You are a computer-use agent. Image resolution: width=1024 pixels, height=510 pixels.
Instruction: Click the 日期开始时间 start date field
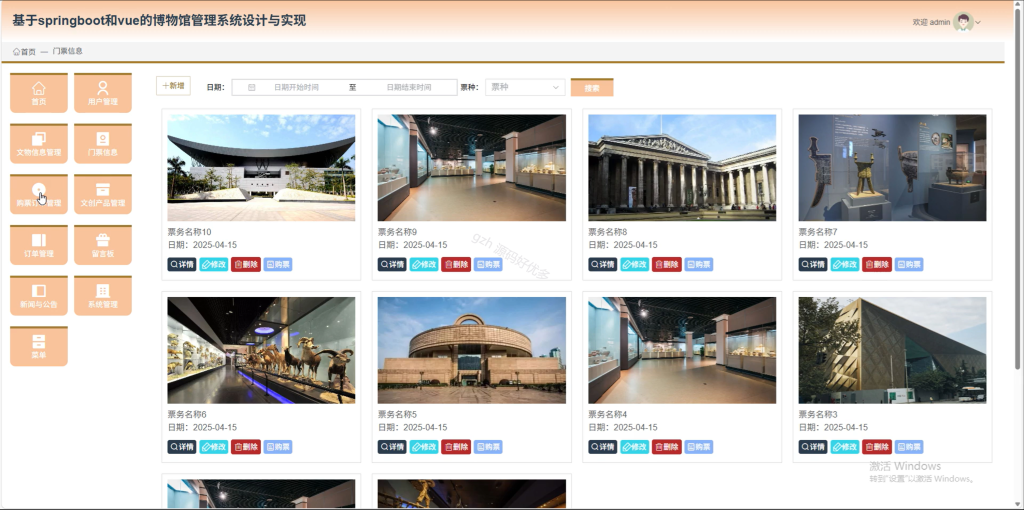pyautogui.click(x=296, y=87)
